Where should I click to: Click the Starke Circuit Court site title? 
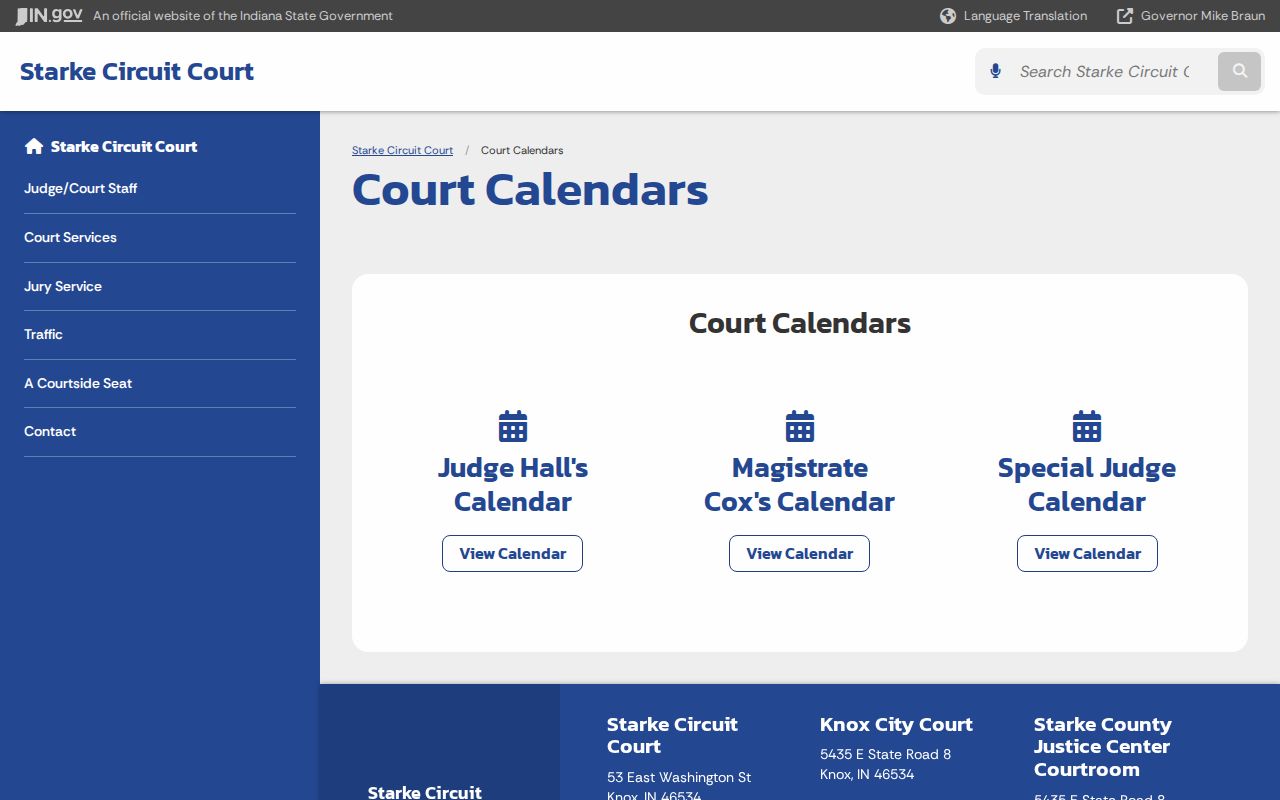pos(137,72)
